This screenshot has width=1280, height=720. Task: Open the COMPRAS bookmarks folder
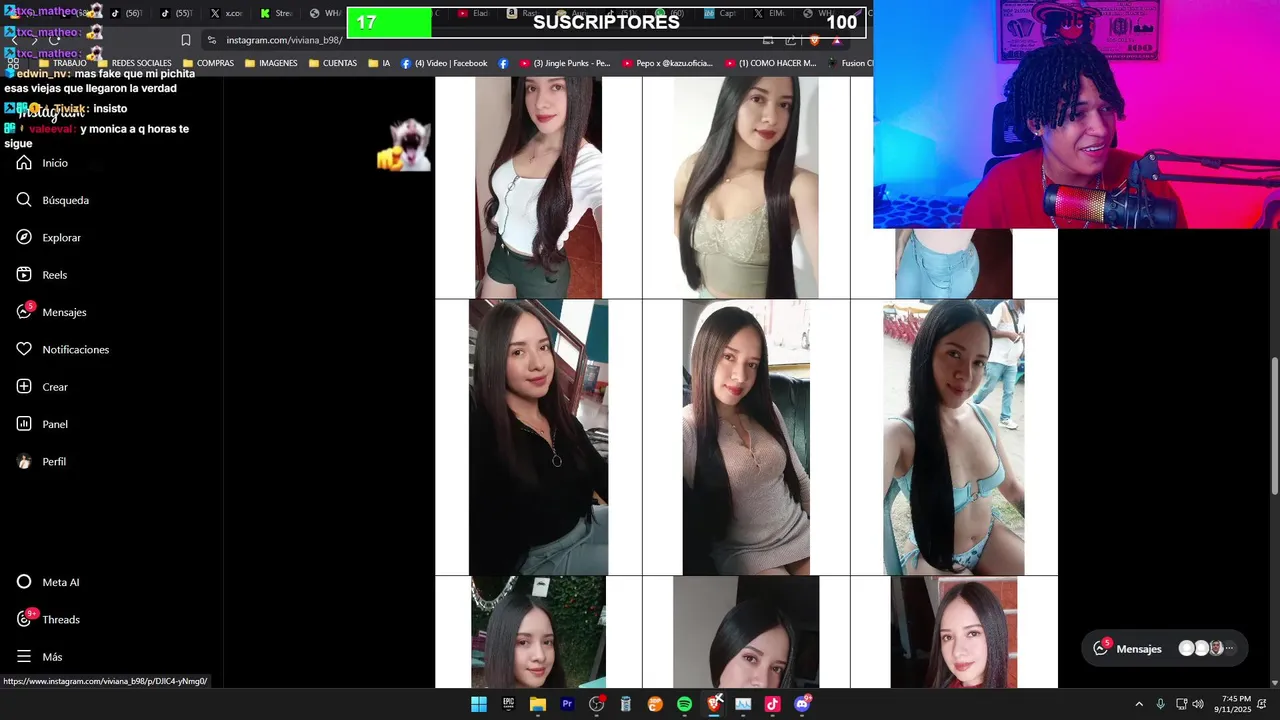click(x=208, y=63)
